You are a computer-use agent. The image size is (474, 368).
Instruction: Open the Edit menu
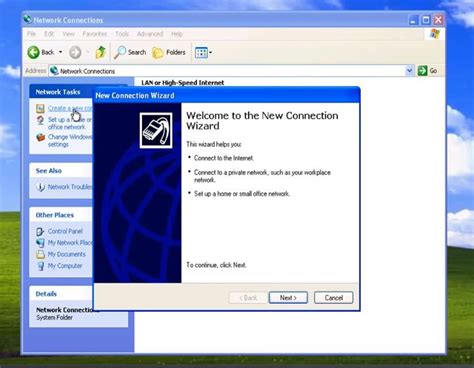click(49, 34)
